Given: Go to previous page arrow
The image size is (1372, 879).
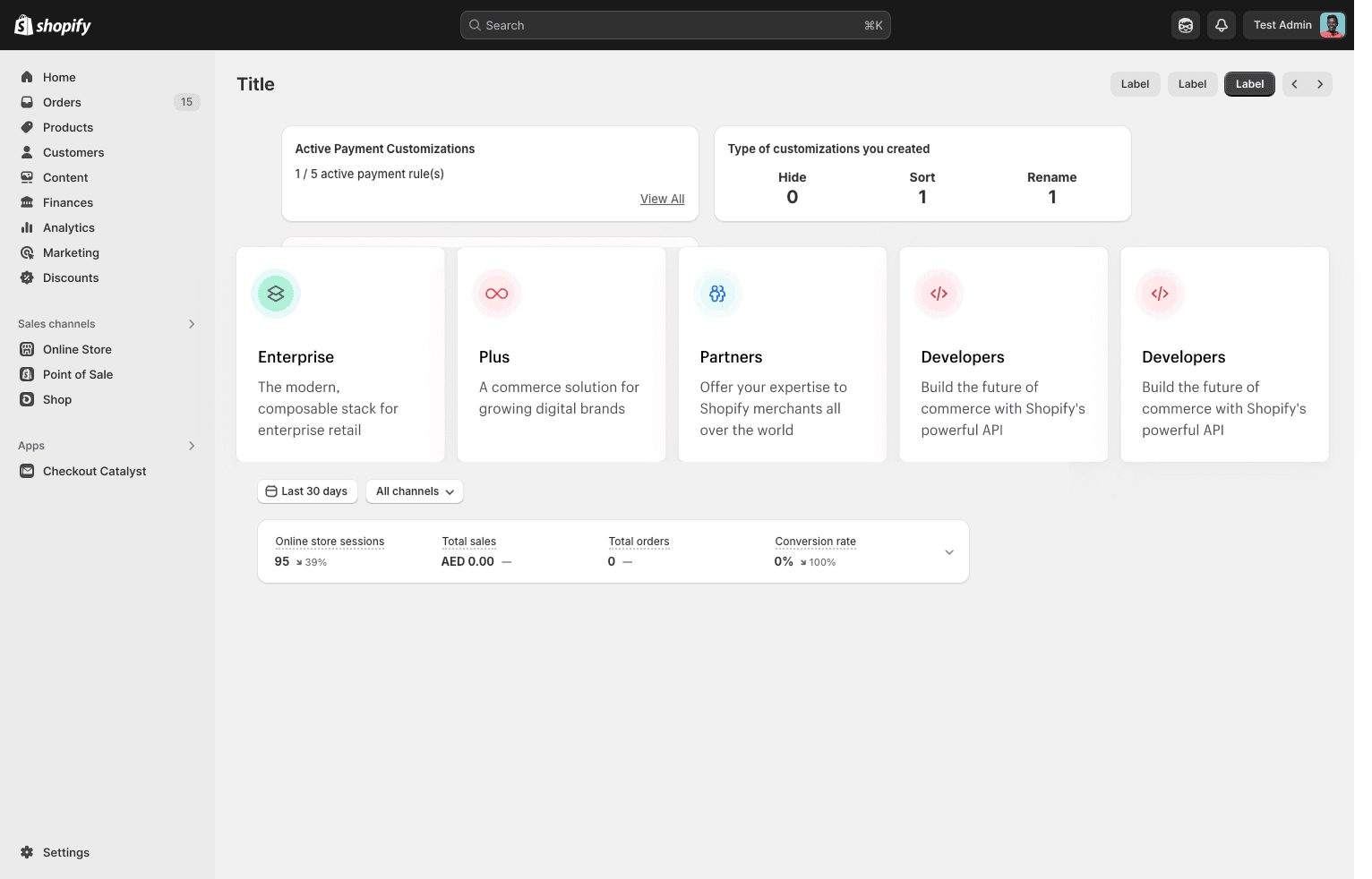Looking at the screenshot, I should [1294, 84].
